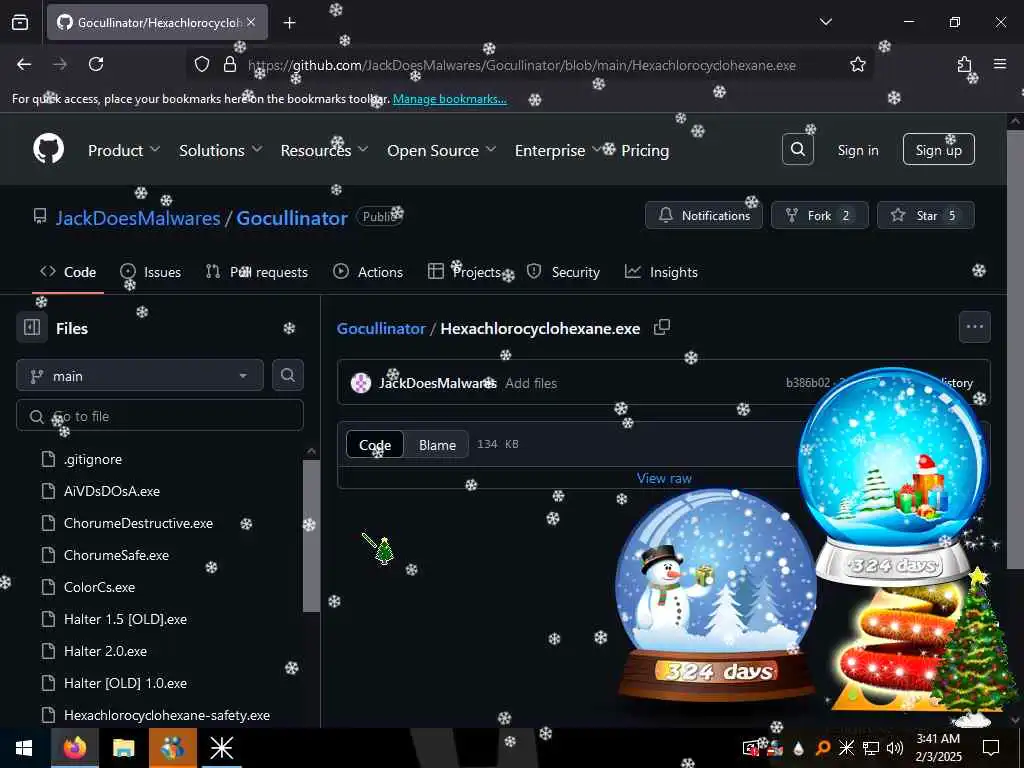Expand the Open Source menu
Screen dimensions: 1024x768
click(441, 150)
